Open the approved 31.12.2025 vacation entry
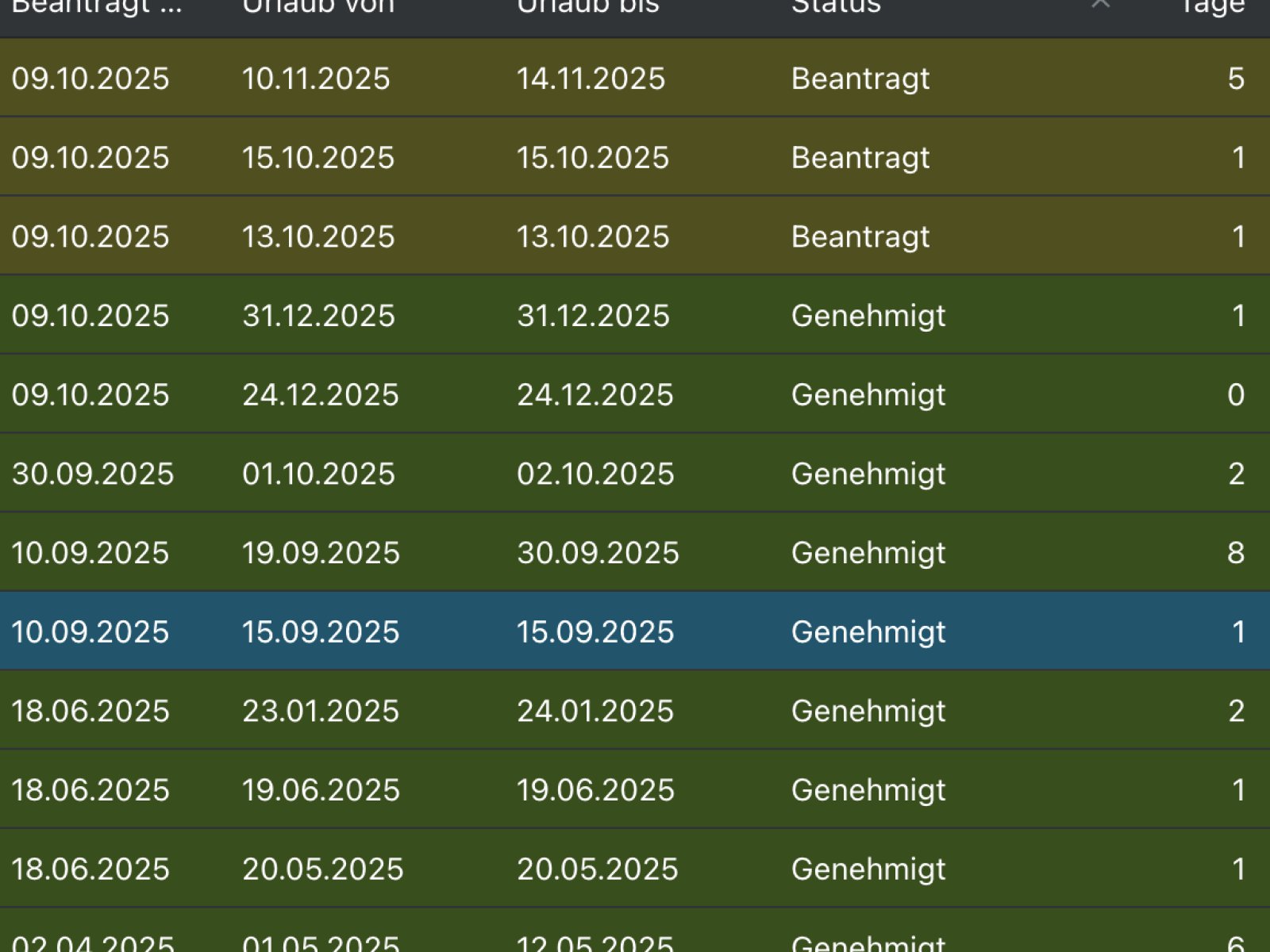 (x=635, y=316)
